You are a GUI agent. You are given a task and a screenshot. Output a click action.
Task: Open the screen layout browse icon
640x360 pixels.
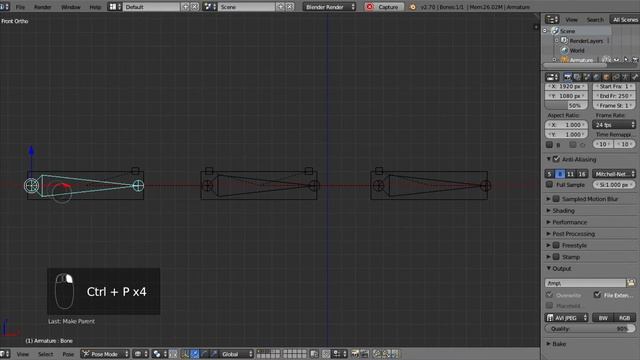coord(114,7)
